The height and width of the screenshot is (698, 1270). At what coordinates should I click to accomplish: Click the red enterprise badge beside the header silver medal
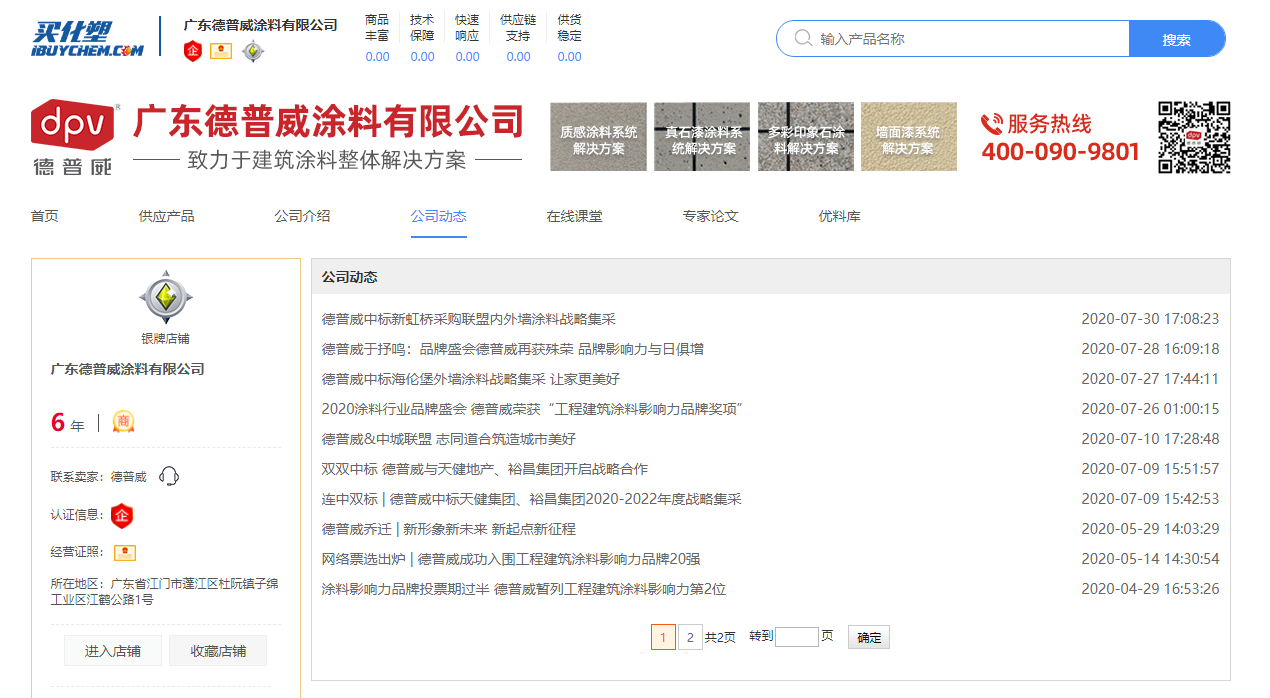click(x=193, y=51)
